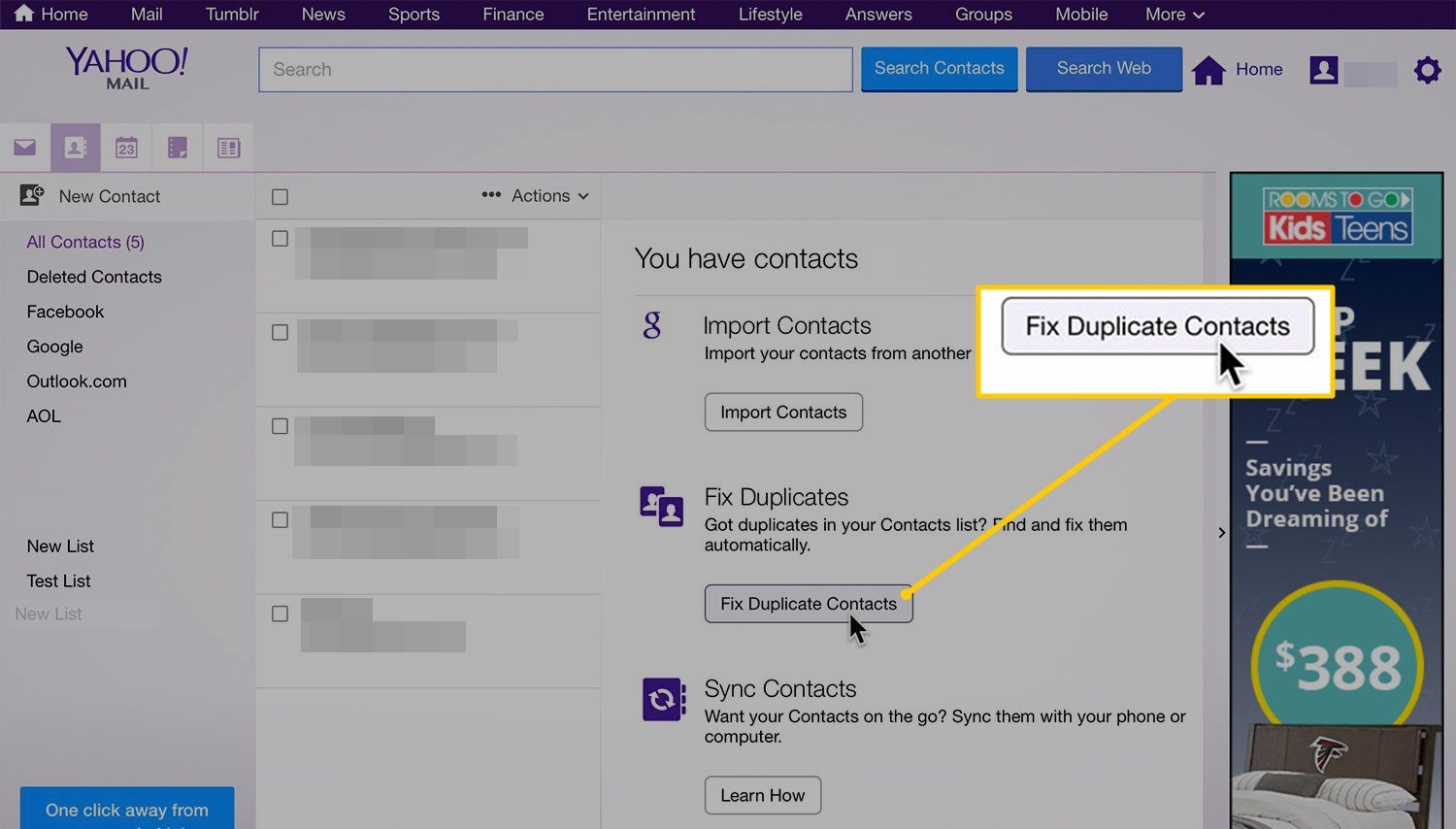Screen dimensions: 1456x829
Task: Check the third contact's checkbox
Action: 280,426
